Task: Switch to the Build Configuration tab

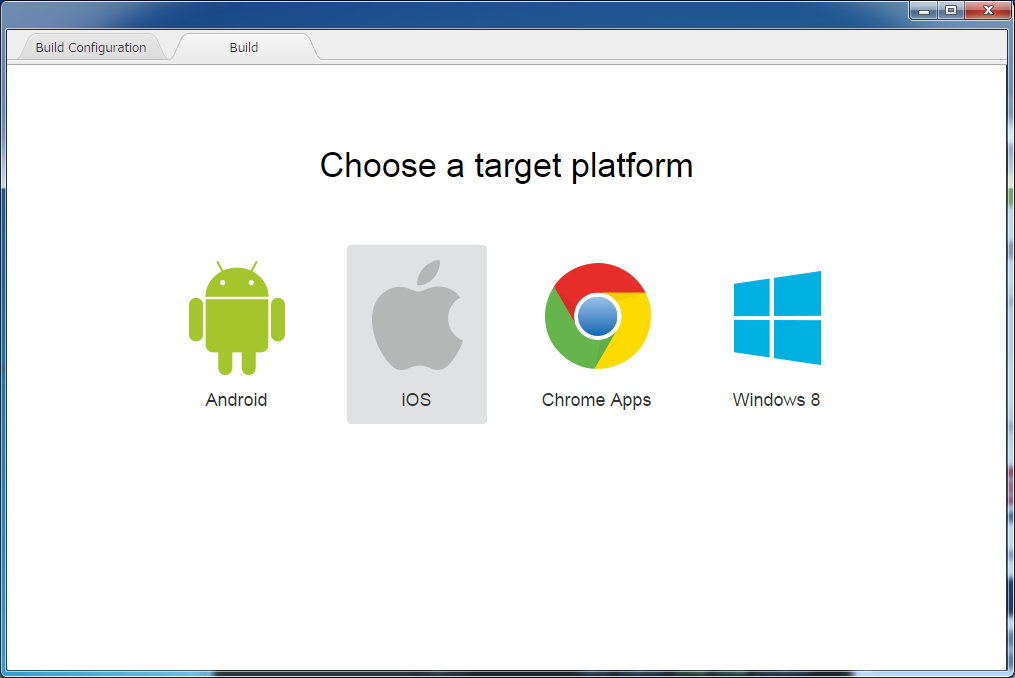Action: click(x=91, y=47)
